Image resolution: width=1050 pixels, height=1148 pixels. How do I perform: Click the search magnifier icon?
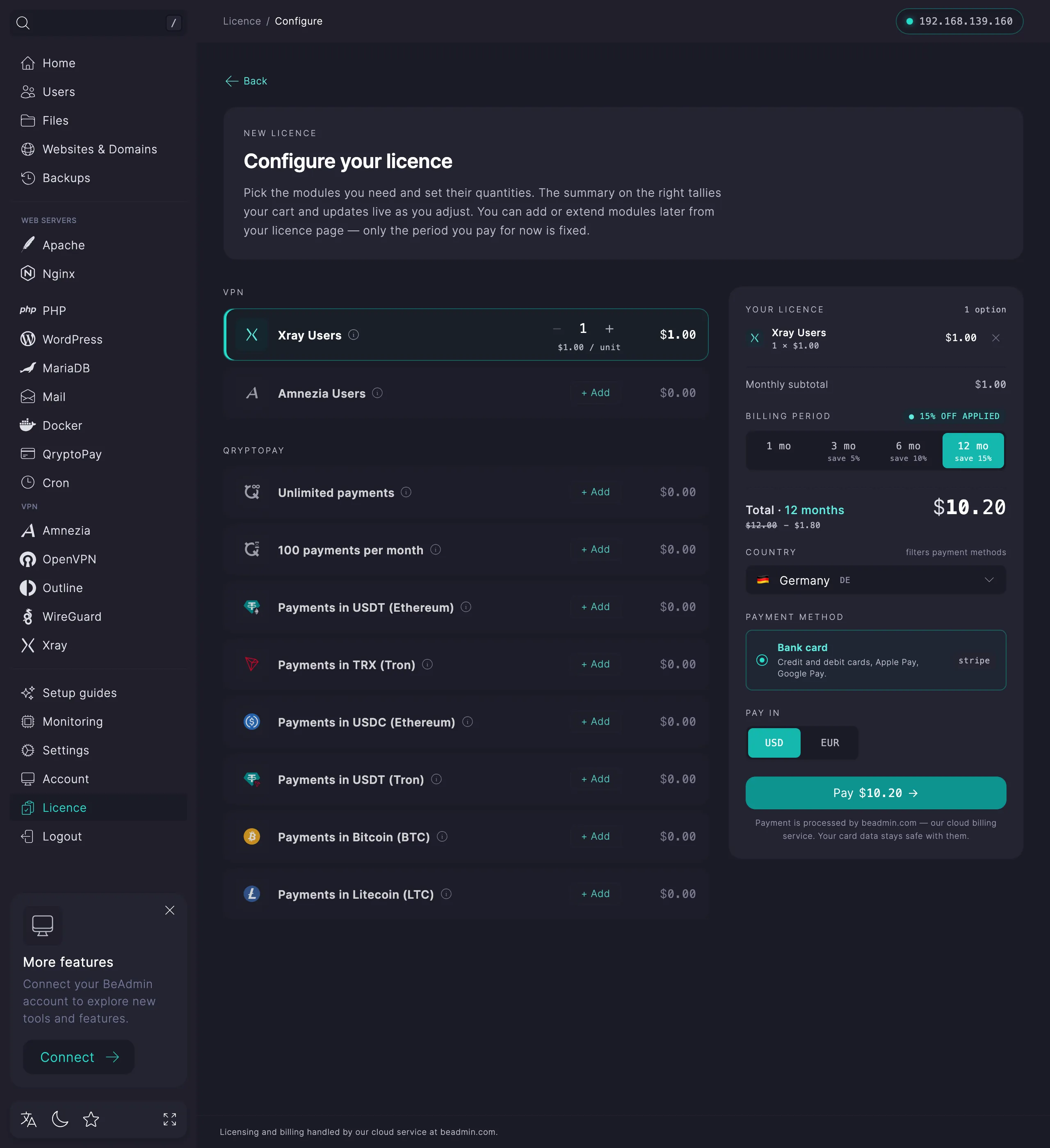(x=23, y=23)
